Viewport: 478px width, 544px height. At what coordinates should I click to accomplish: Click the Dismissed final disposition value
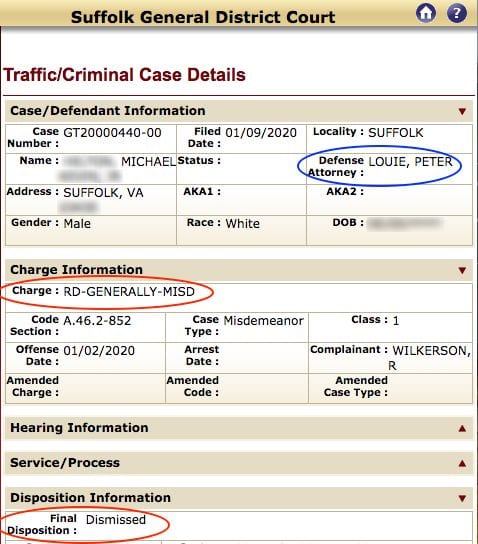[x=116, y=520]
